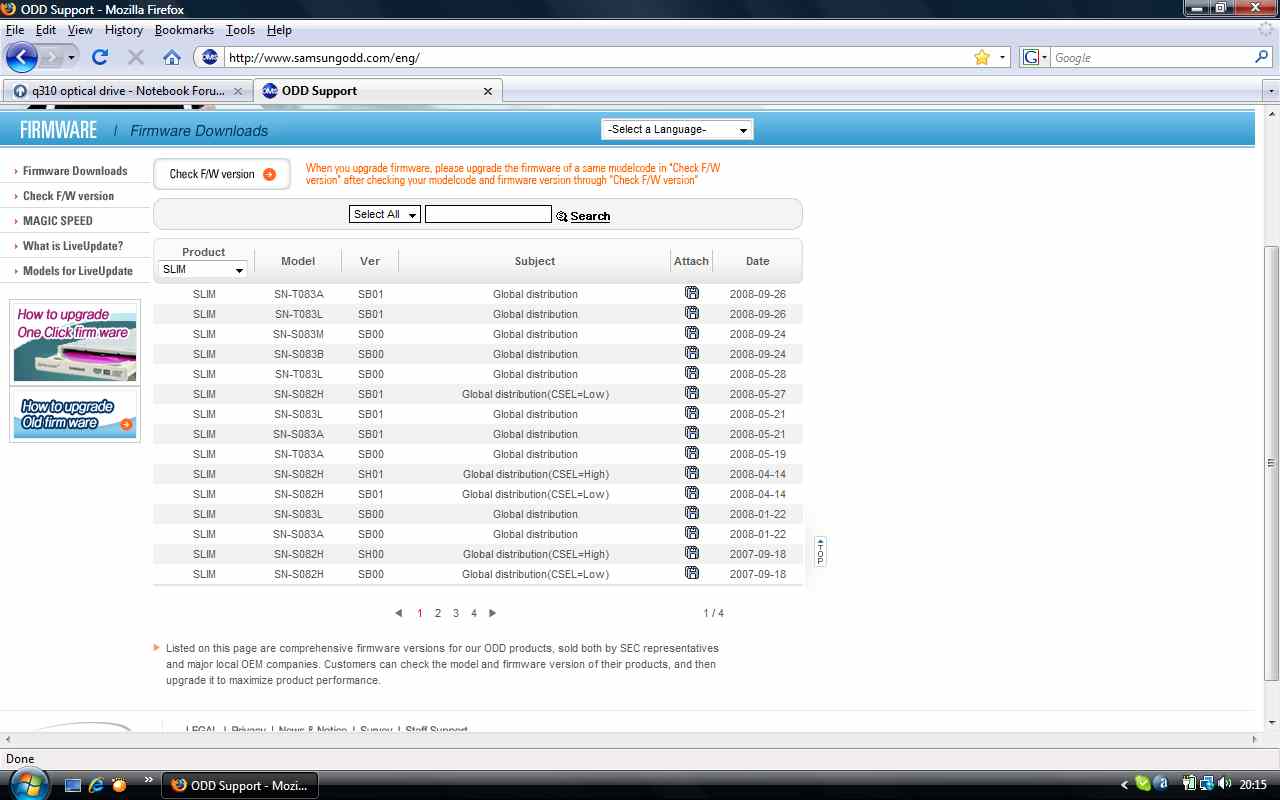Download attachment for SN-S083L SB00 2008-01-22
1280x800 pixels.
click(x=692, y=513)
